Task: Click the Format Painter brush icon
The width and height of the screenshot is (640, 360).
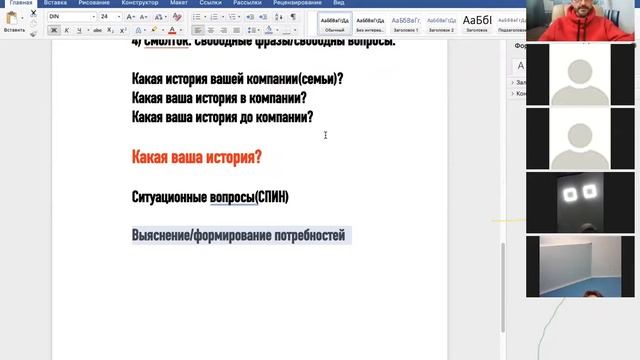Action: point(33,34)
